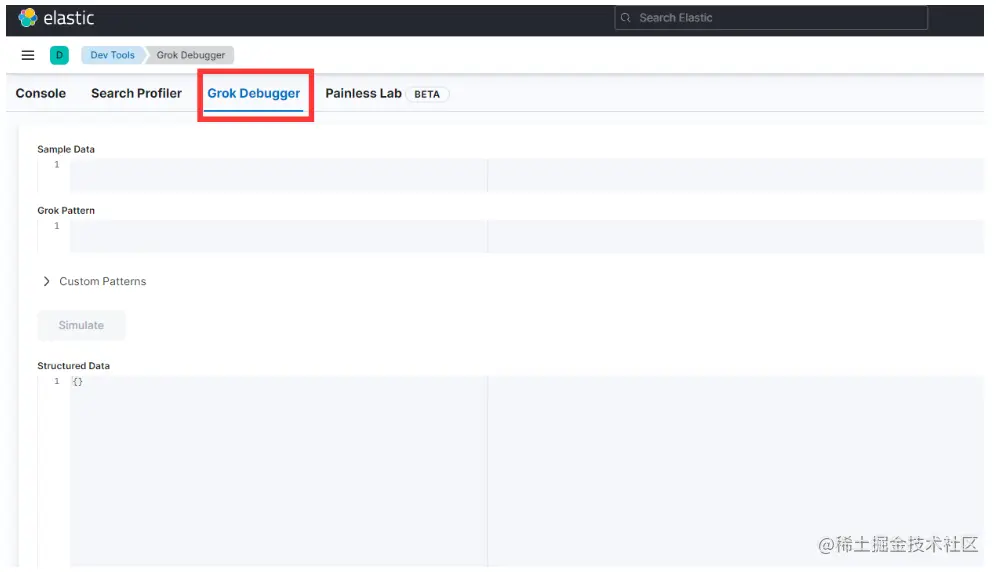Viewport: 996px width, 572px height.
Task: Open the green D space avatar
Action: tap(59, 55)
